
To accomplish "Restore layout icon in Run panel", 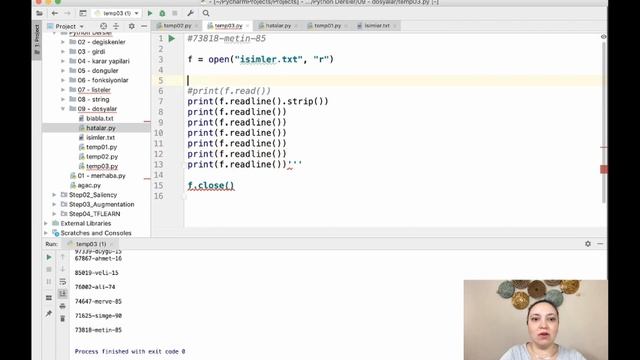I will [x=49, y=298].
